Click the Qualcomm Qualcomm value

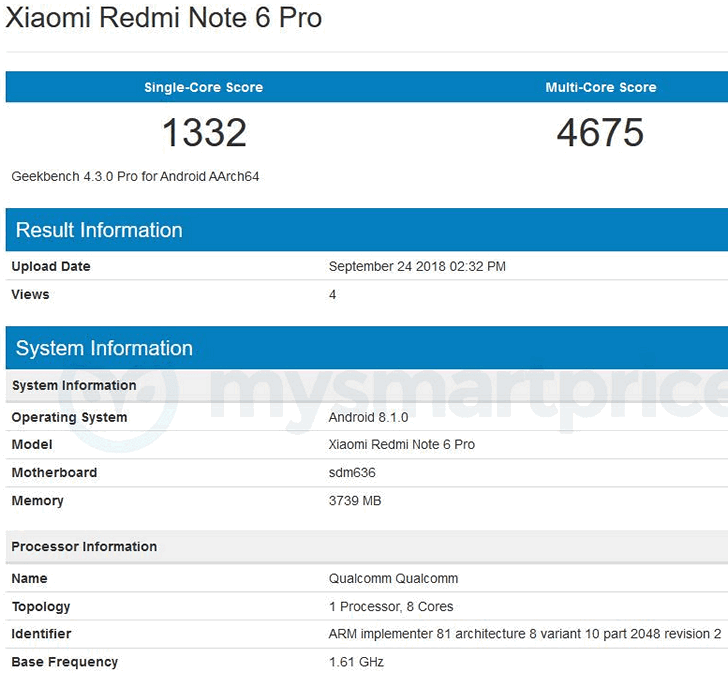point(393,578)
